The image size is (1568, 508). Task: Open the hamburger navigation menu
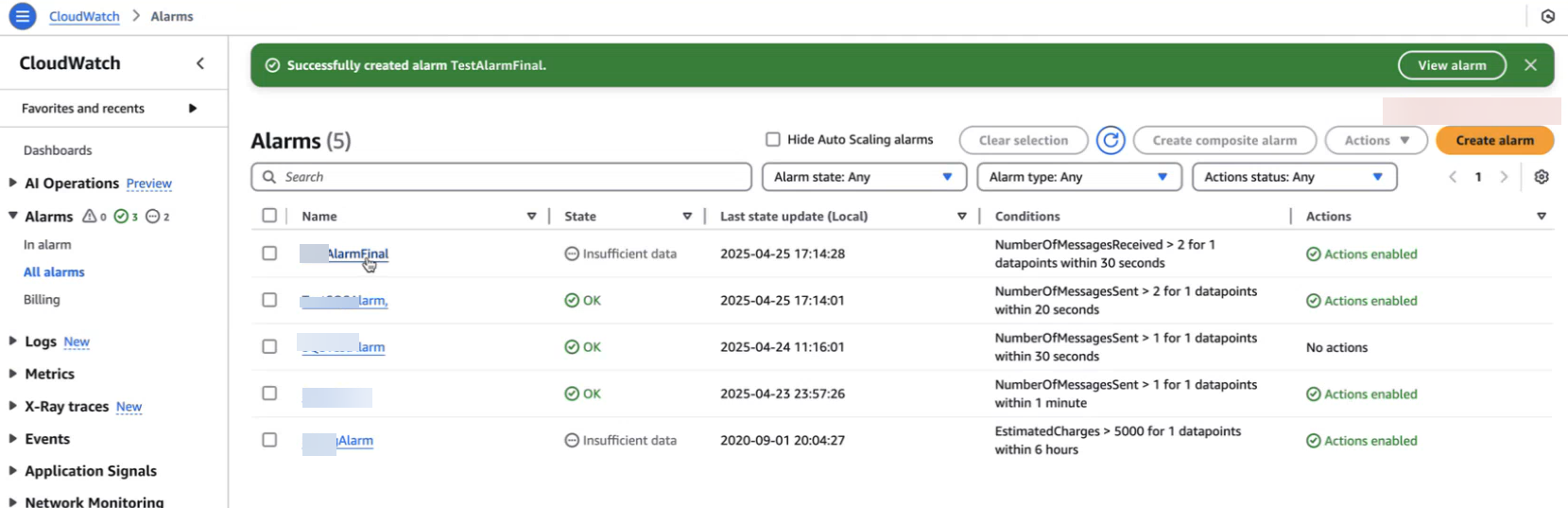[22, 16]
